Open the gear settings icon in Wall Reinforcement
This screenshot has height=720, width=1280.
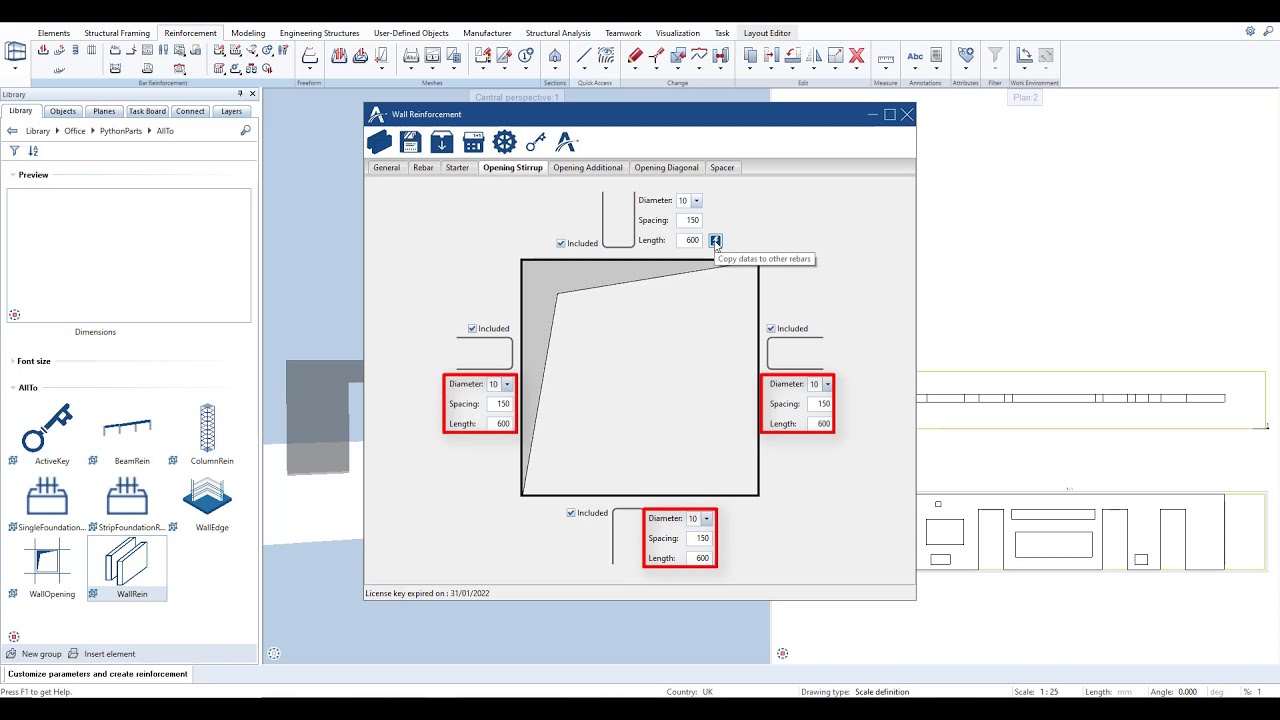click(x=504, y=142)
